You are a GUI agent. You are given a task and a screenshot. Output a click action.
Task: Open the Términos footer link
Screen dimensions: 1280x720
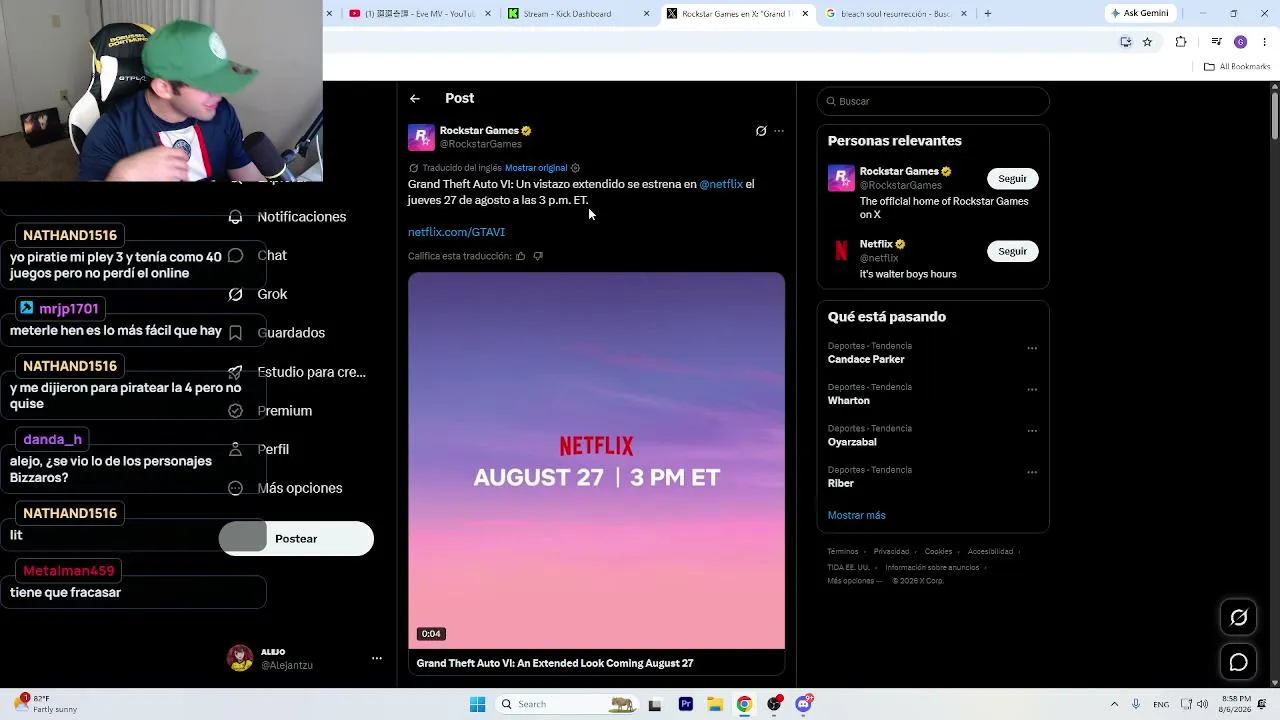click(x=842, y=552)
